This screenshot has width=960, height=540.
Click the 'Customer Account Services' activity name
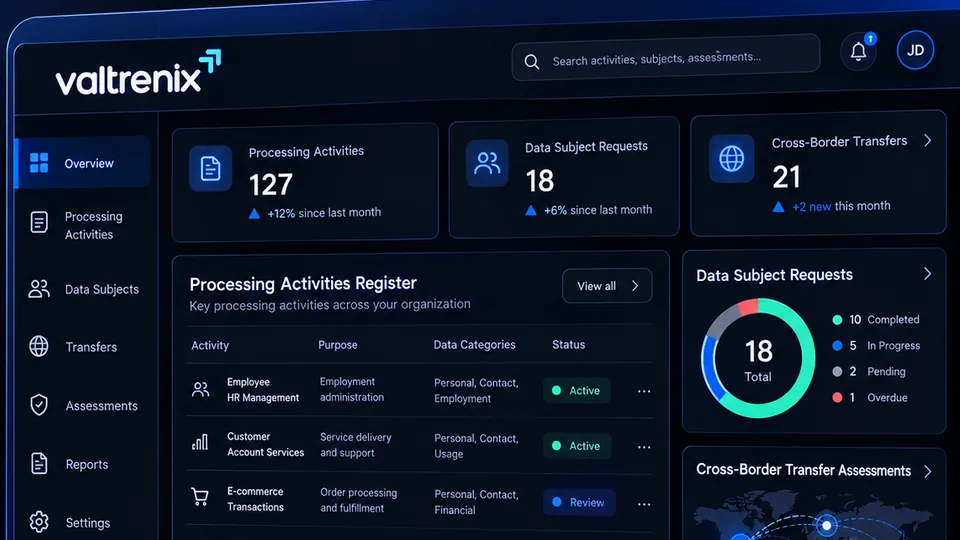coord(266,444)
